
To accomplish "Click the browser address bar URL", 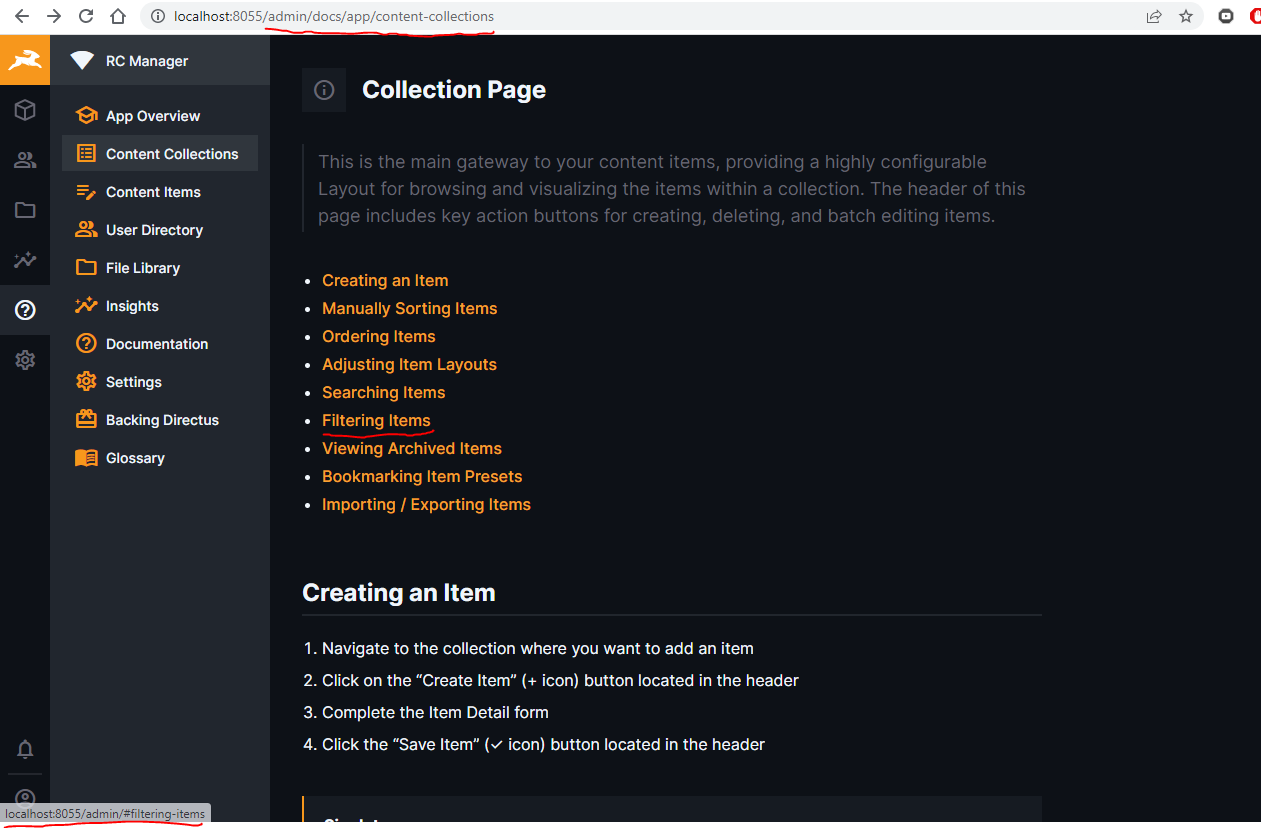I will pyautogui.click(x=333, y=16).
